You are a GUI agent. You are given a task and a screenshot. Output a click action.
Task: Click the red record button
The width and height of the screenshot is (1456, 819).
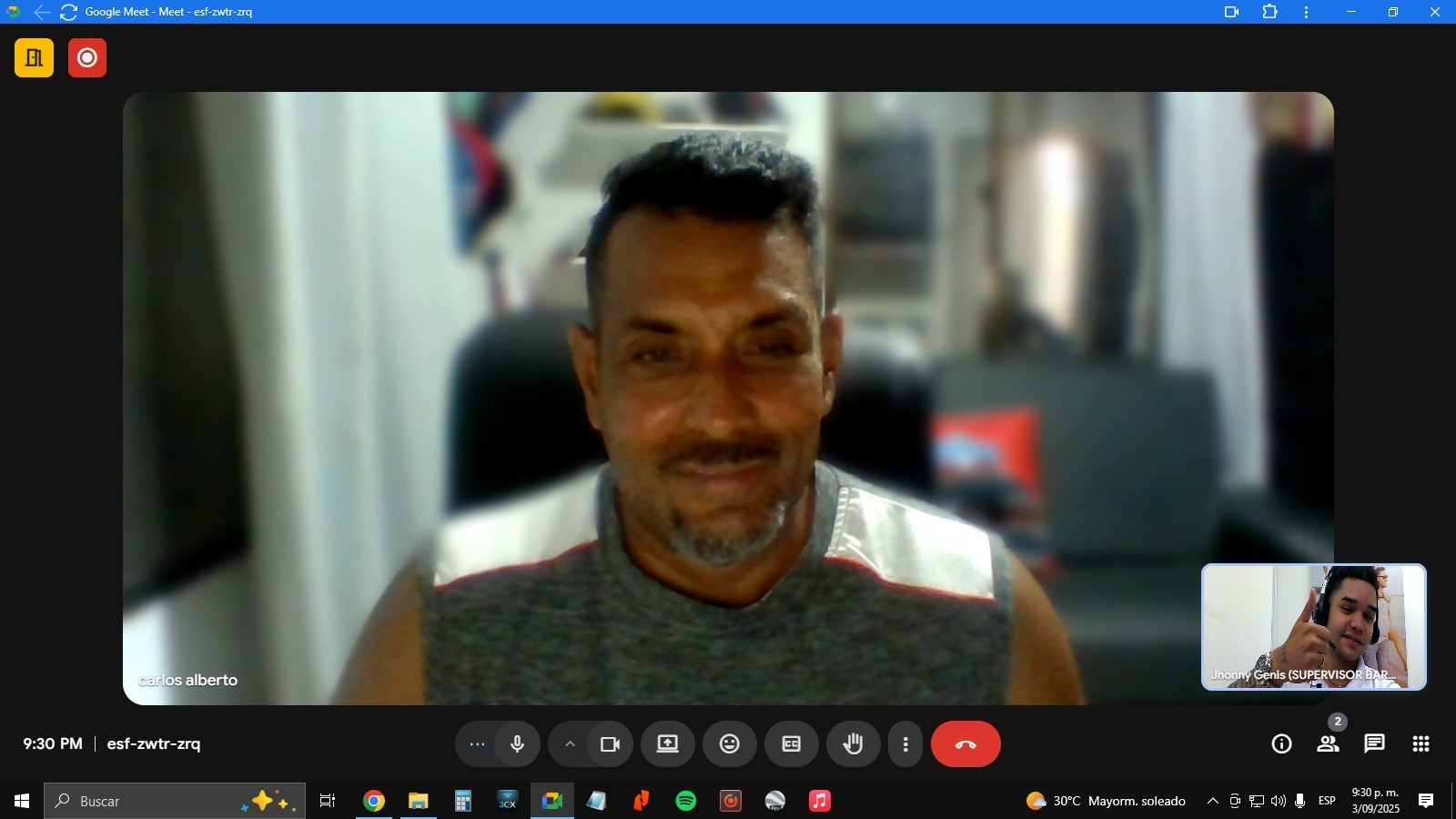87,58
